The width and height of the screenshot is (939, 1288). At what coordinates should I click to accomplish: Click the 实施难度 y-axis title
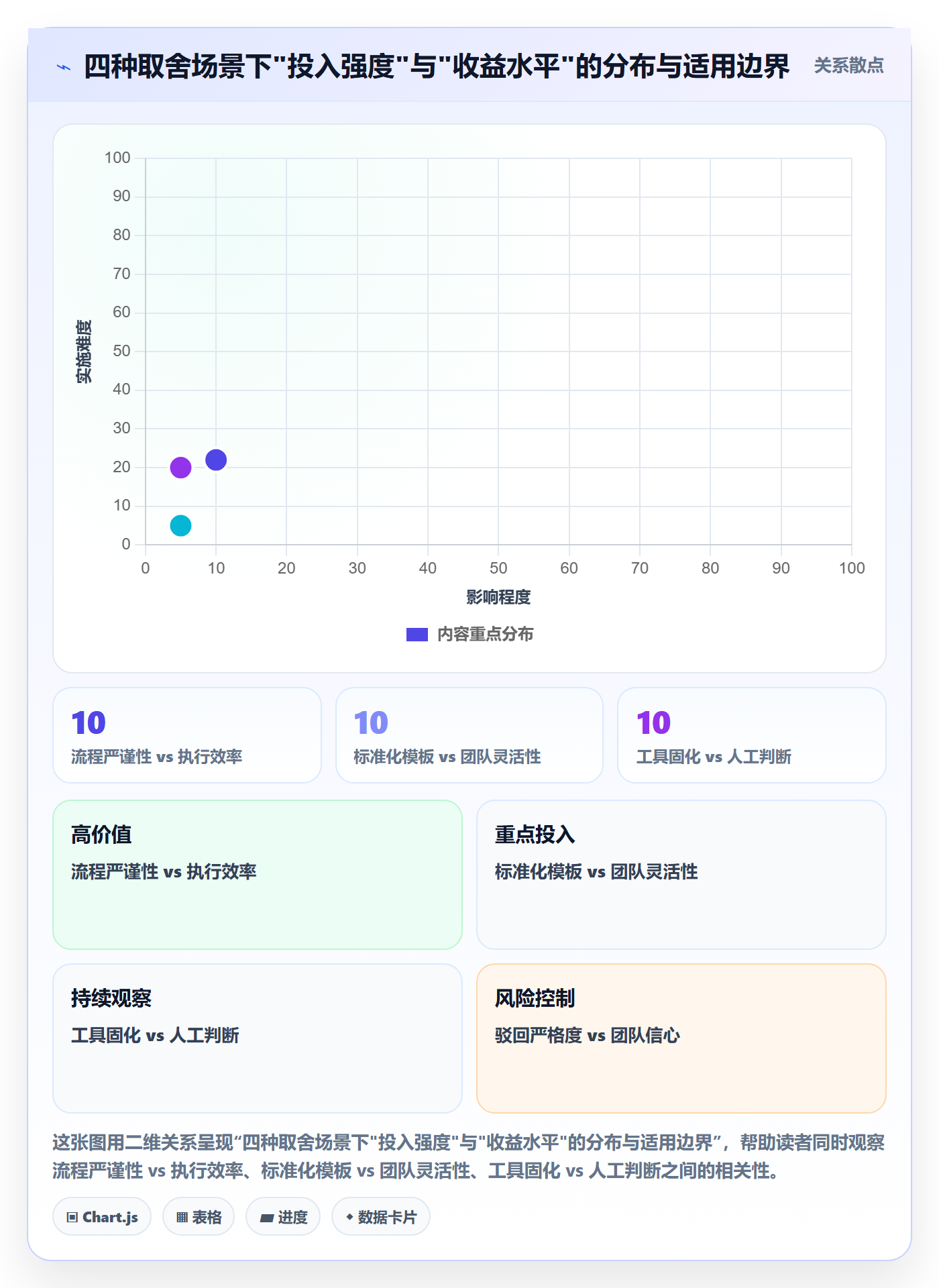click(84, 352)
